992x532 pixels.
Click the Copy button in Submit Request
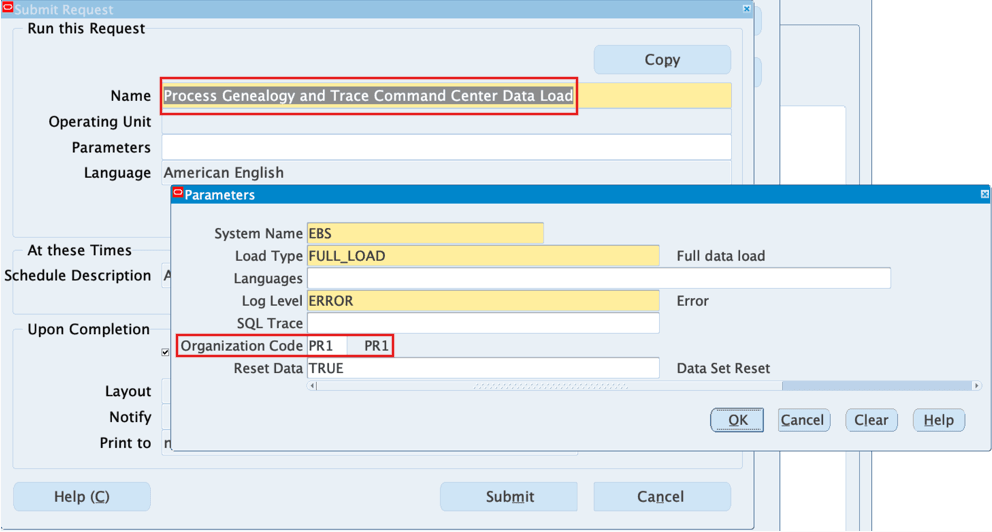(662, 59)
